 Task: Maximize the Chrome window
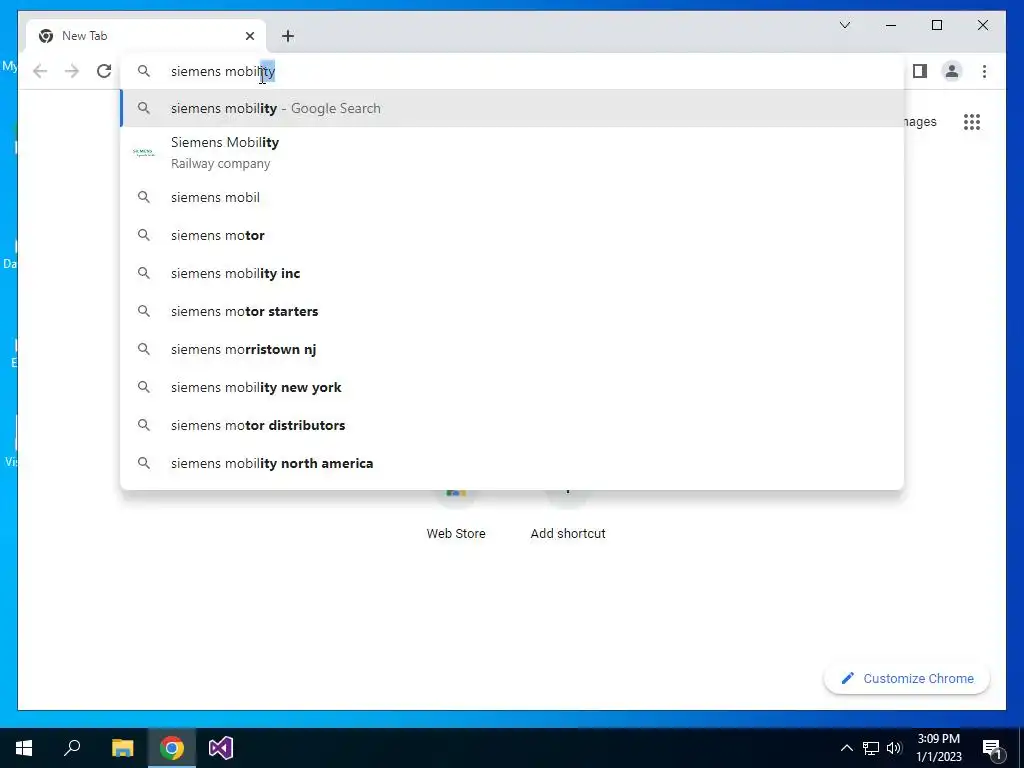(936, 25)
